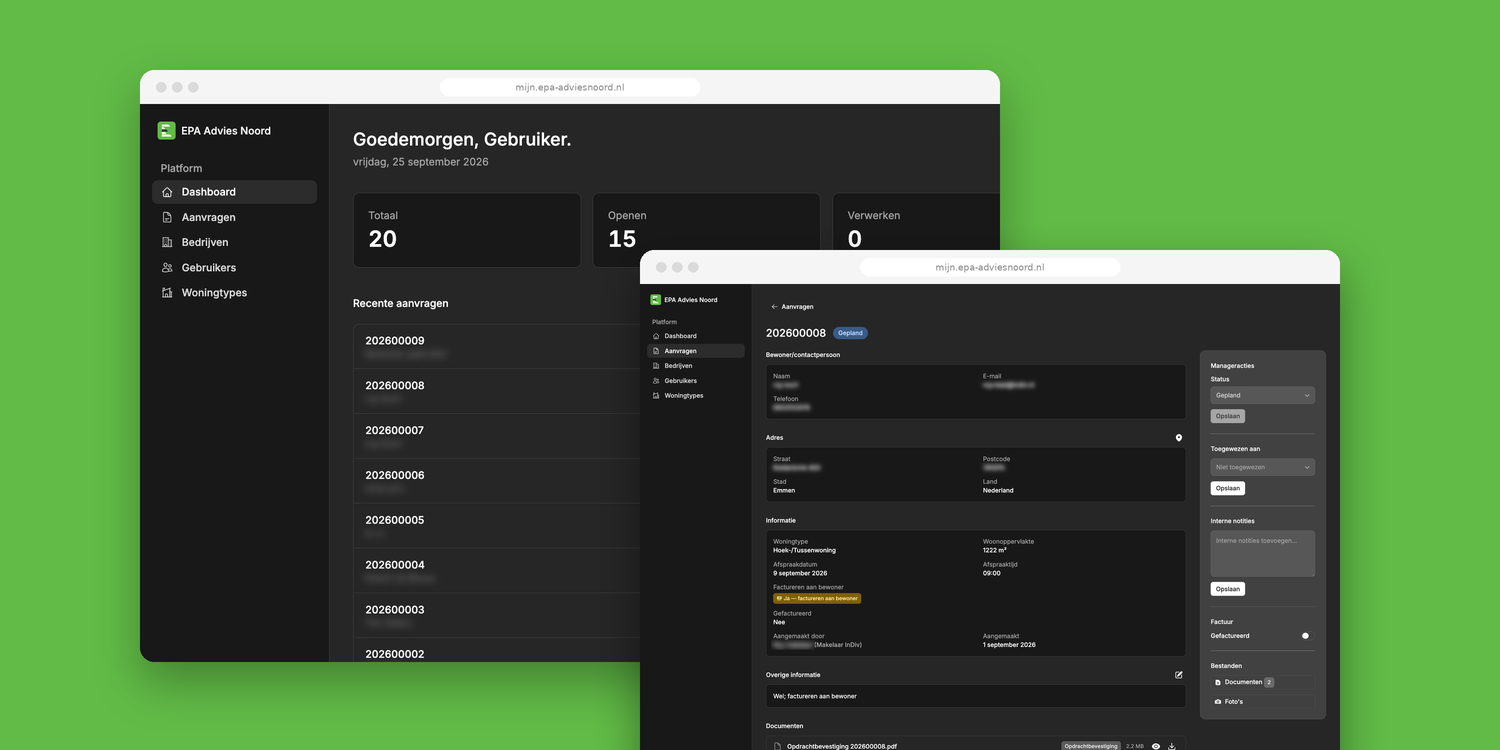
Task: Select Aanvragen in the front window sidebar
Action: (x=696, y=351)
